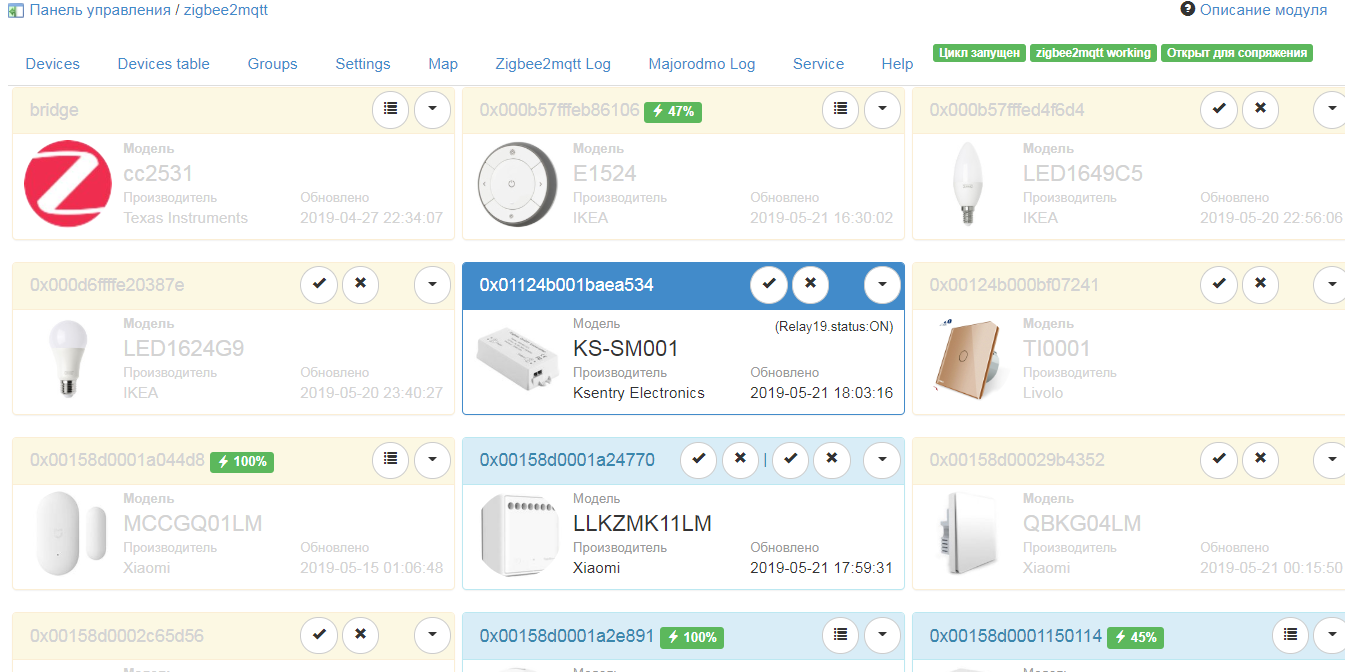Screen dimensions: 1345x672
Task: Open Описание модуля help link
Action: click(1264, 10)
